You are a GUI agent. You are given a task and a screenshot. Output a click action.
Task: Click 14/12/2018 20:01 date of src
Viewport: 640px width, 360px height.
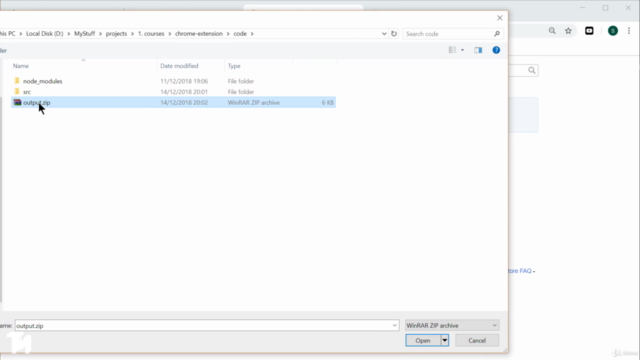tap(184, 92)
